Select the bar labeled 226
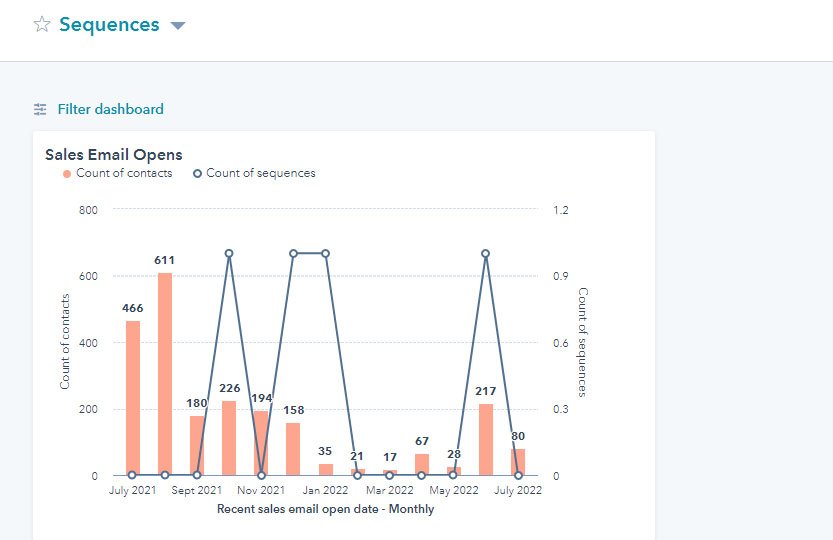The image size is (833, 540). 229,438
